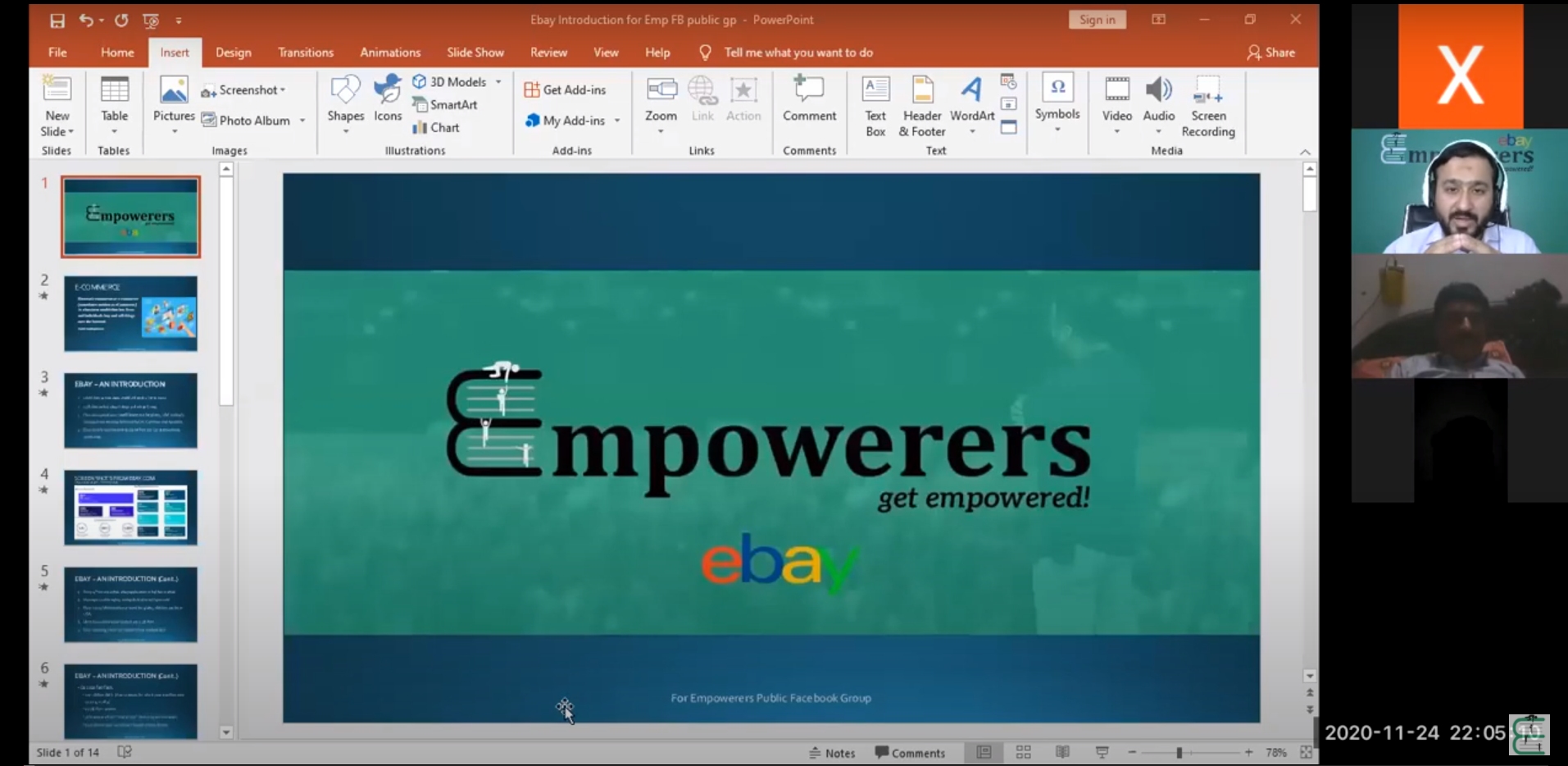
Task: Click the zoom slider handle
Action: click(x=1179, y=753)
